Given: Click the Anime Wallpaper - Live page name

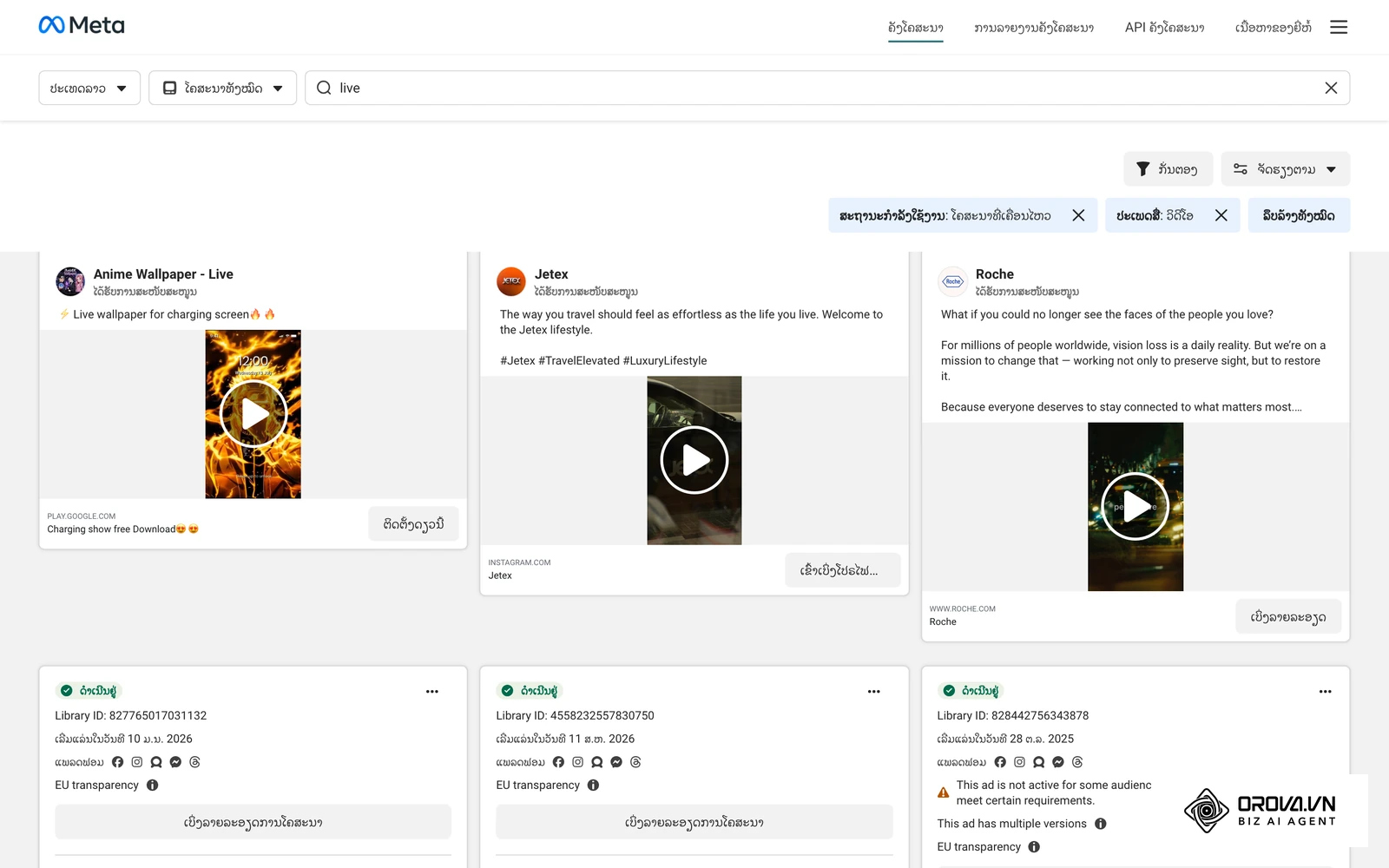Looking at the screenshot, I should (x=163, y=274).
